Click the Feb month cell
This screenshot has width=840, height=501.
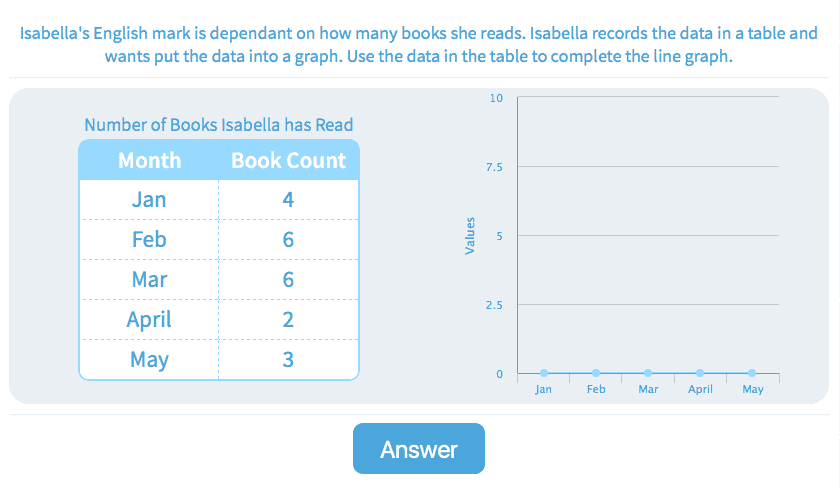point(149,240)
